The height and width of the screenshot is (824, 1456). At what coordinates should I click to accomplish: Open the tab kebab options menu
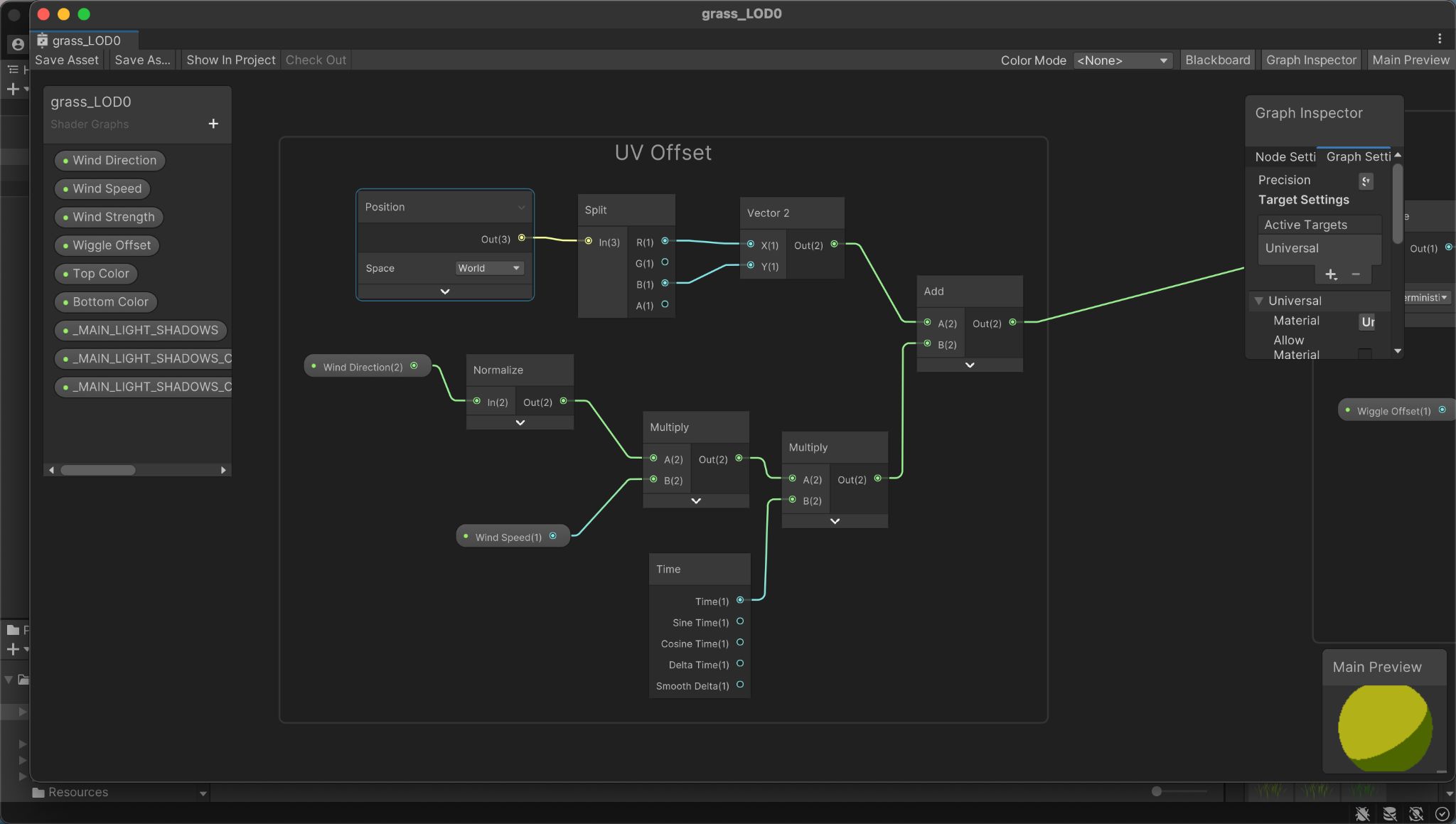(1440, 38)
